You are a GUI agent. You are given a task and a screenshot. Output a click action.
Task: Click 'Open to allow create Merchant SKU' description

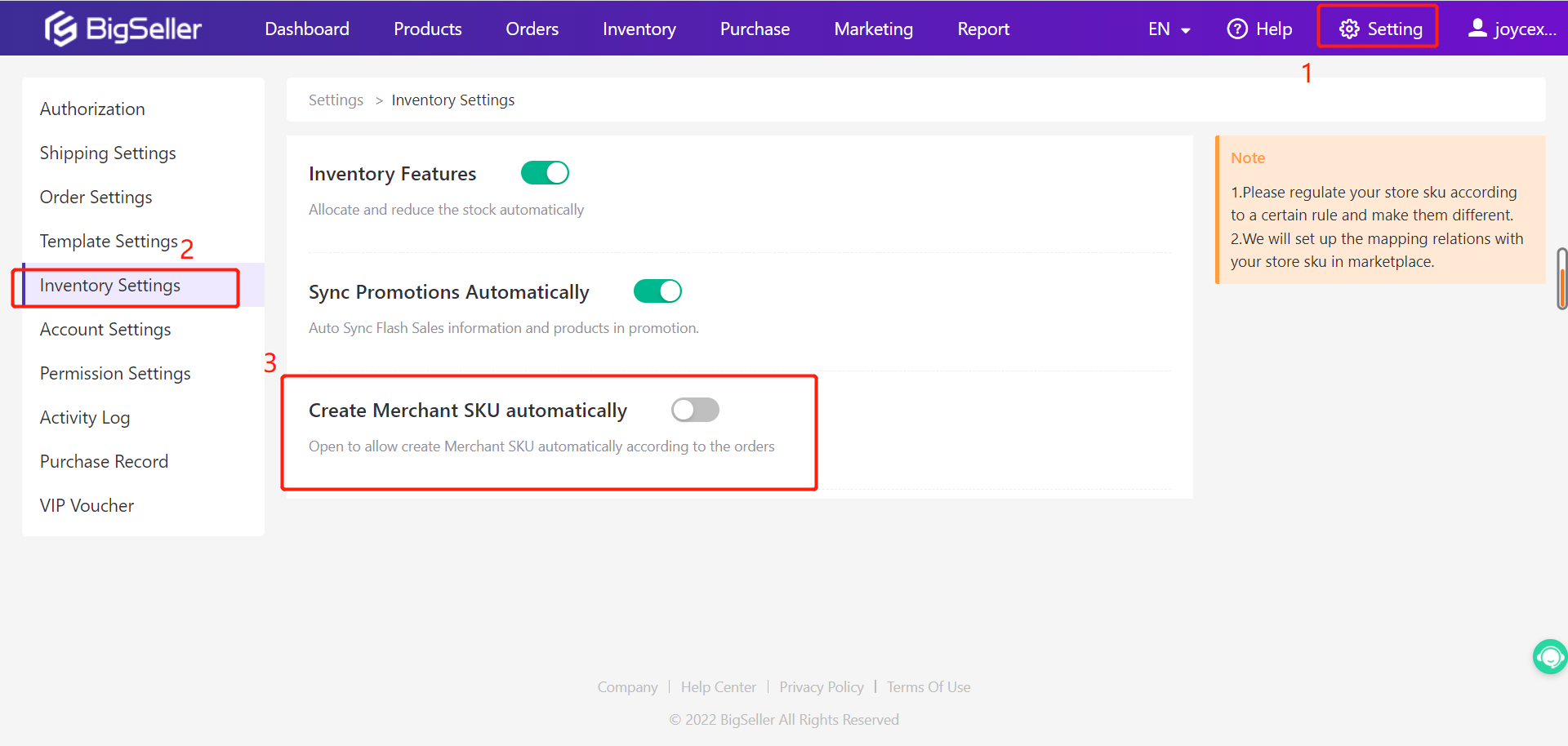[541, 446]
